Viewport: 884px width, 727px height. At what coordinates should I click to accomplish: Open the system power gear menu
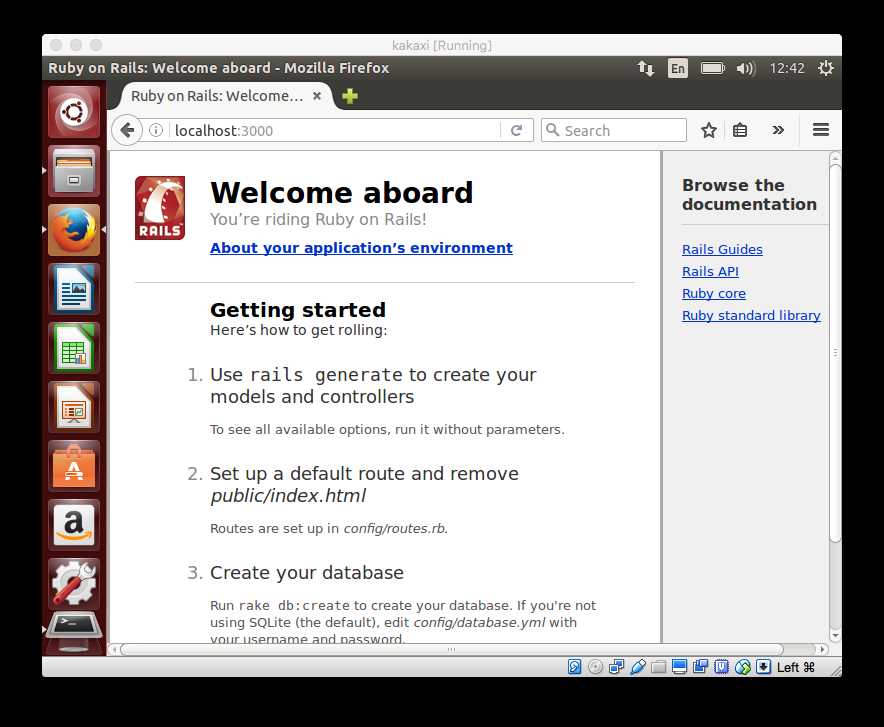(825, 69)
